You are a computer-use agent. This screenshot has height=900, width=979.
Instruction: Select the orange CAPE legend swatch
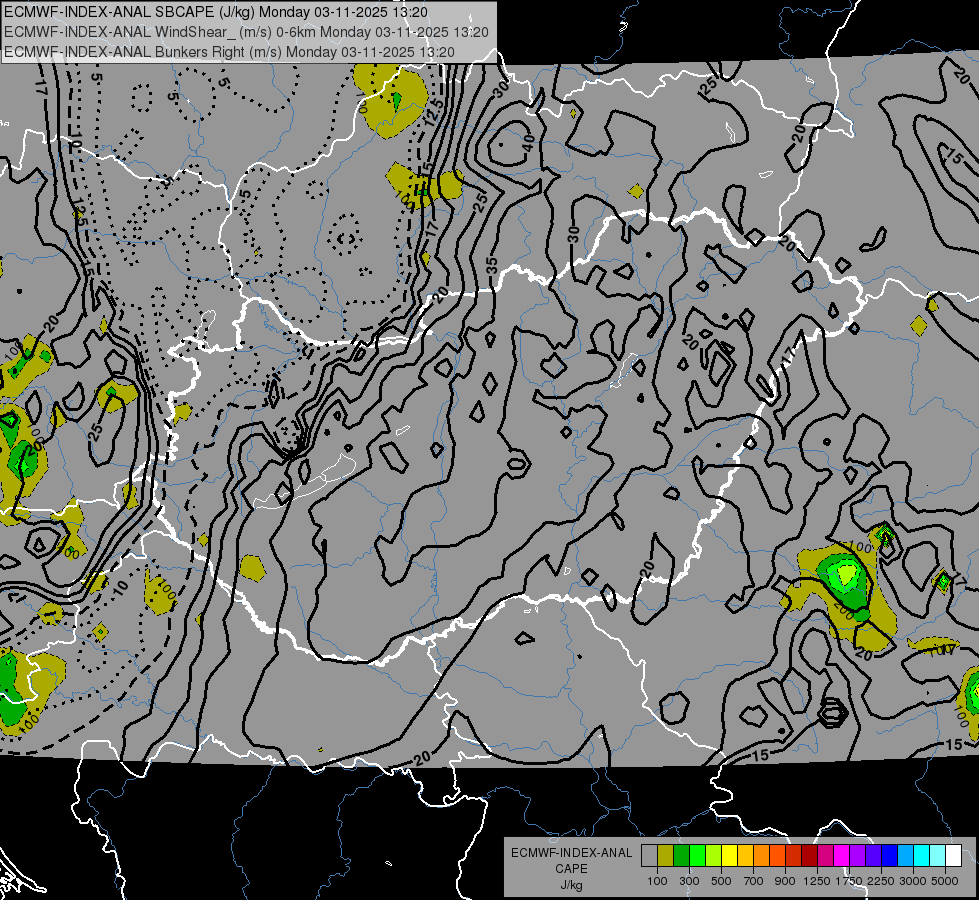point(761,855)
